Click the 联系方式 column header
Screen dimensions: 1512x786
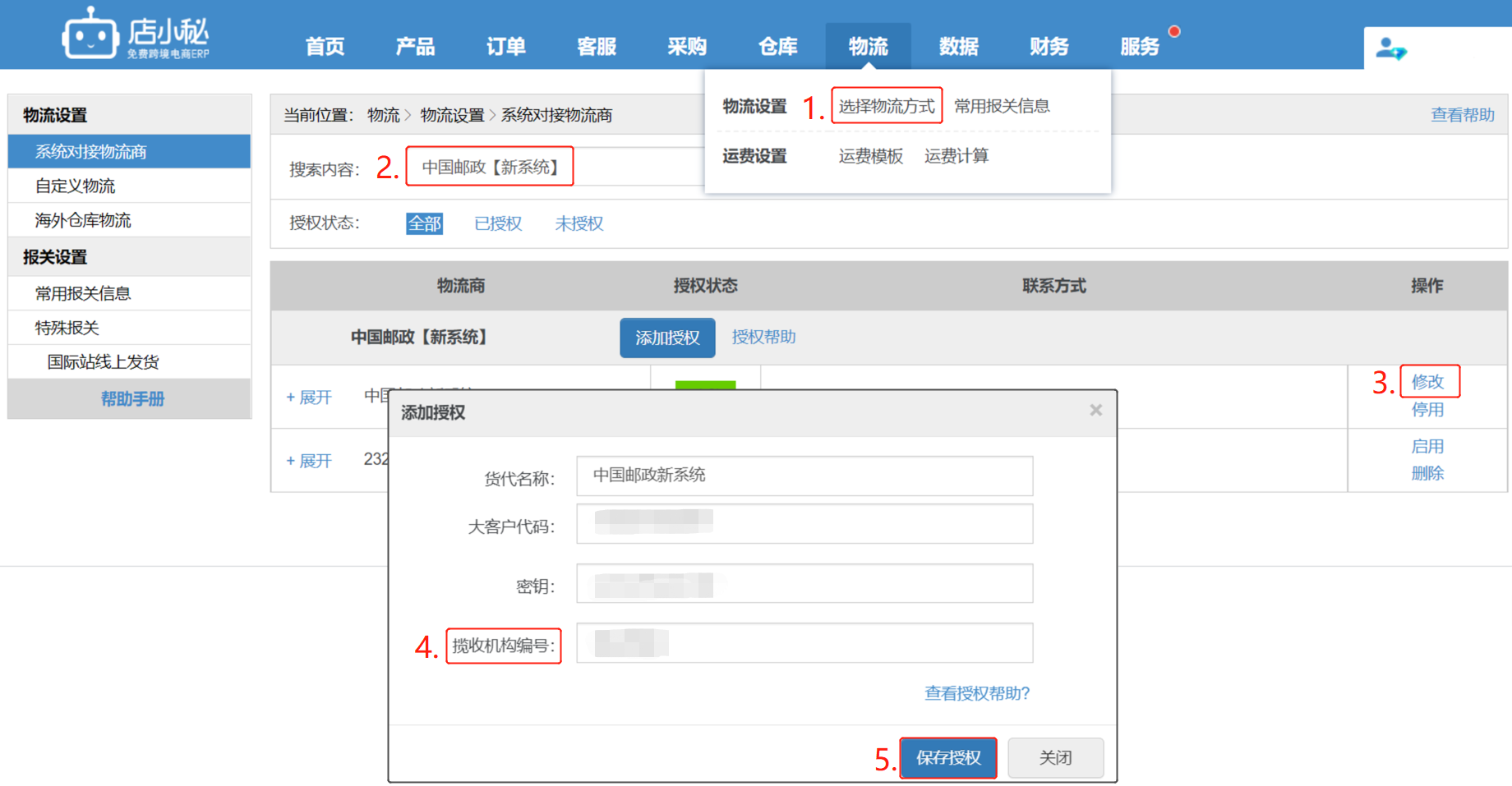[x=1054, y=286]
